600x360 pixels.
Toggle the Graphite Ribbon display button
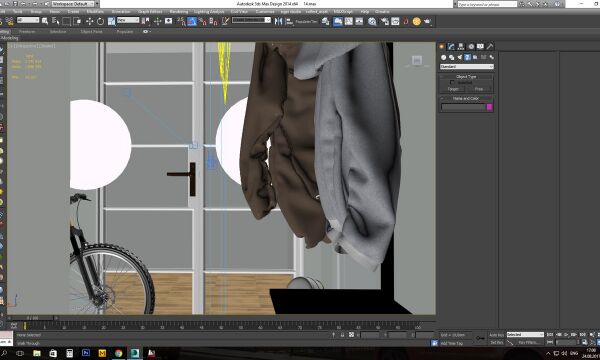coord(338,21)
